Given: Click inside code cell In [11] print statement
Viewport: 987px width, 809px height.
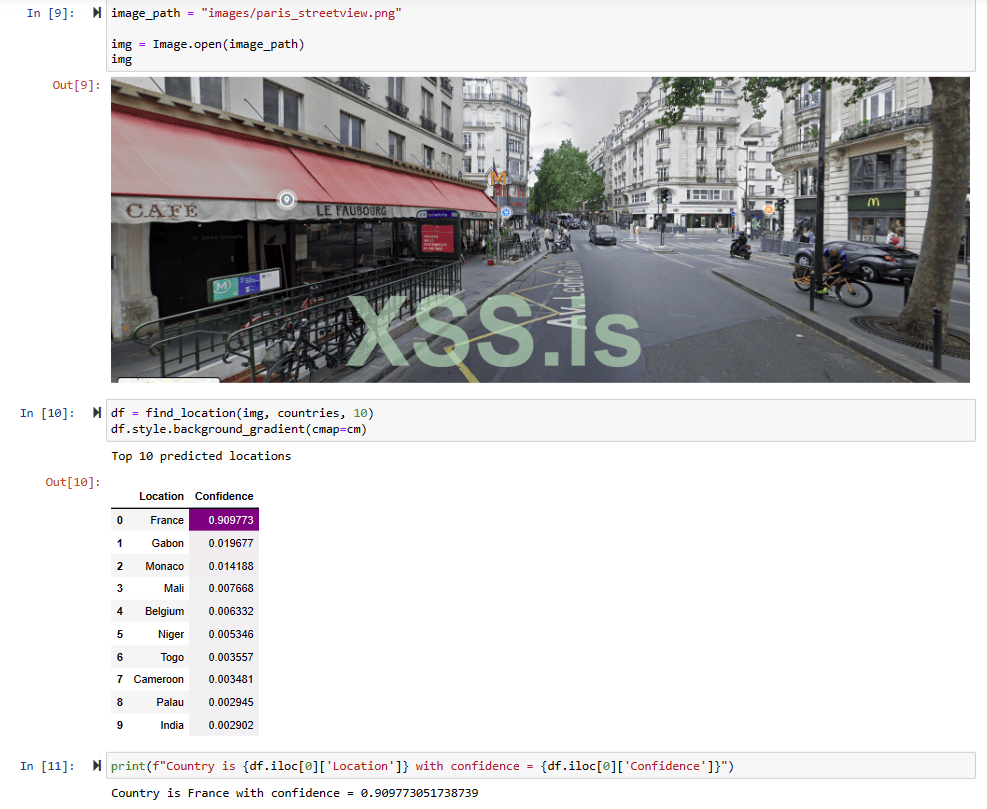Looking at the screenshot, I should [422, 766].
